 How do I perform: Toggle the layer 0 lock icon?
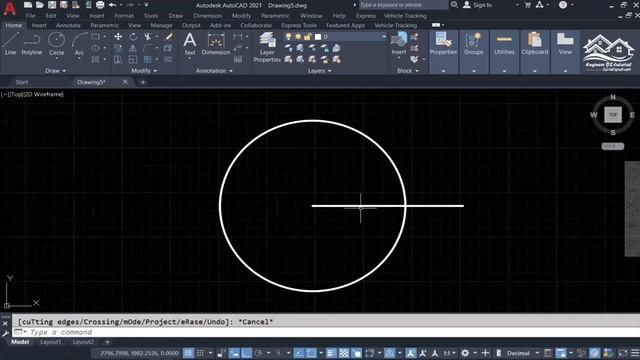click(x=307, y=37)
